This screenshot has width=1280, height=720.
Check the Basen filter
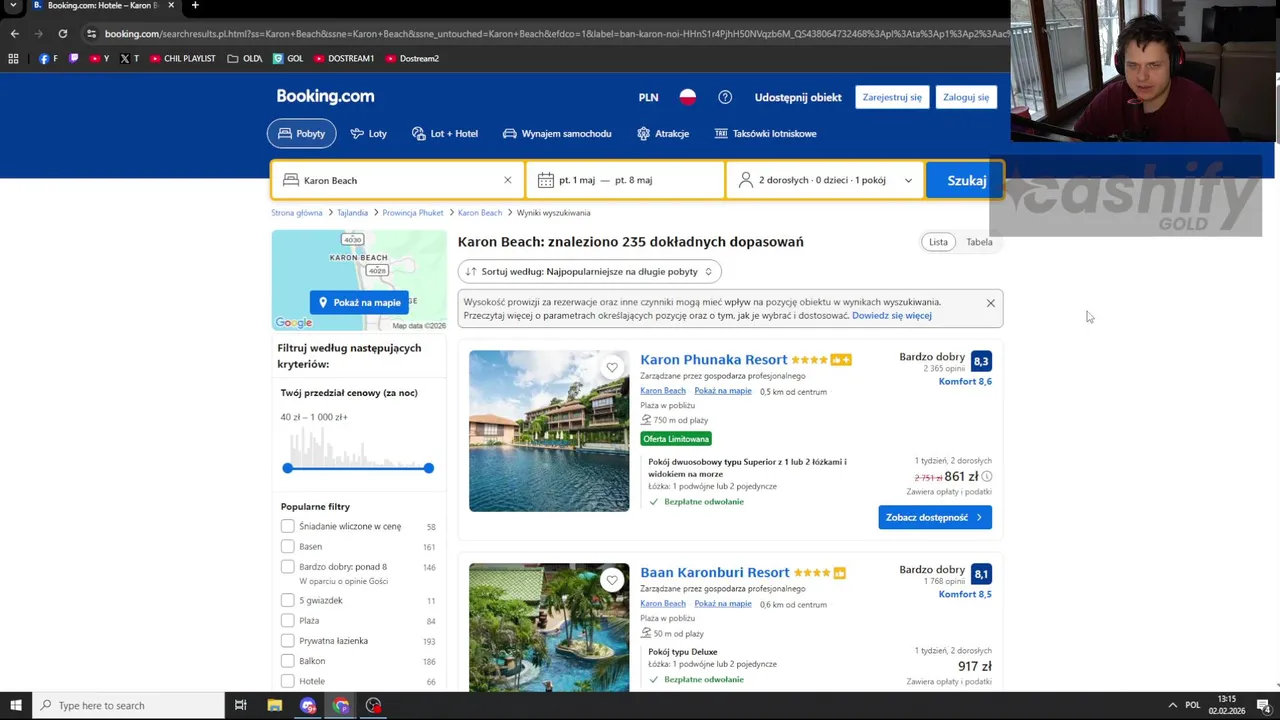click(288, 546)
